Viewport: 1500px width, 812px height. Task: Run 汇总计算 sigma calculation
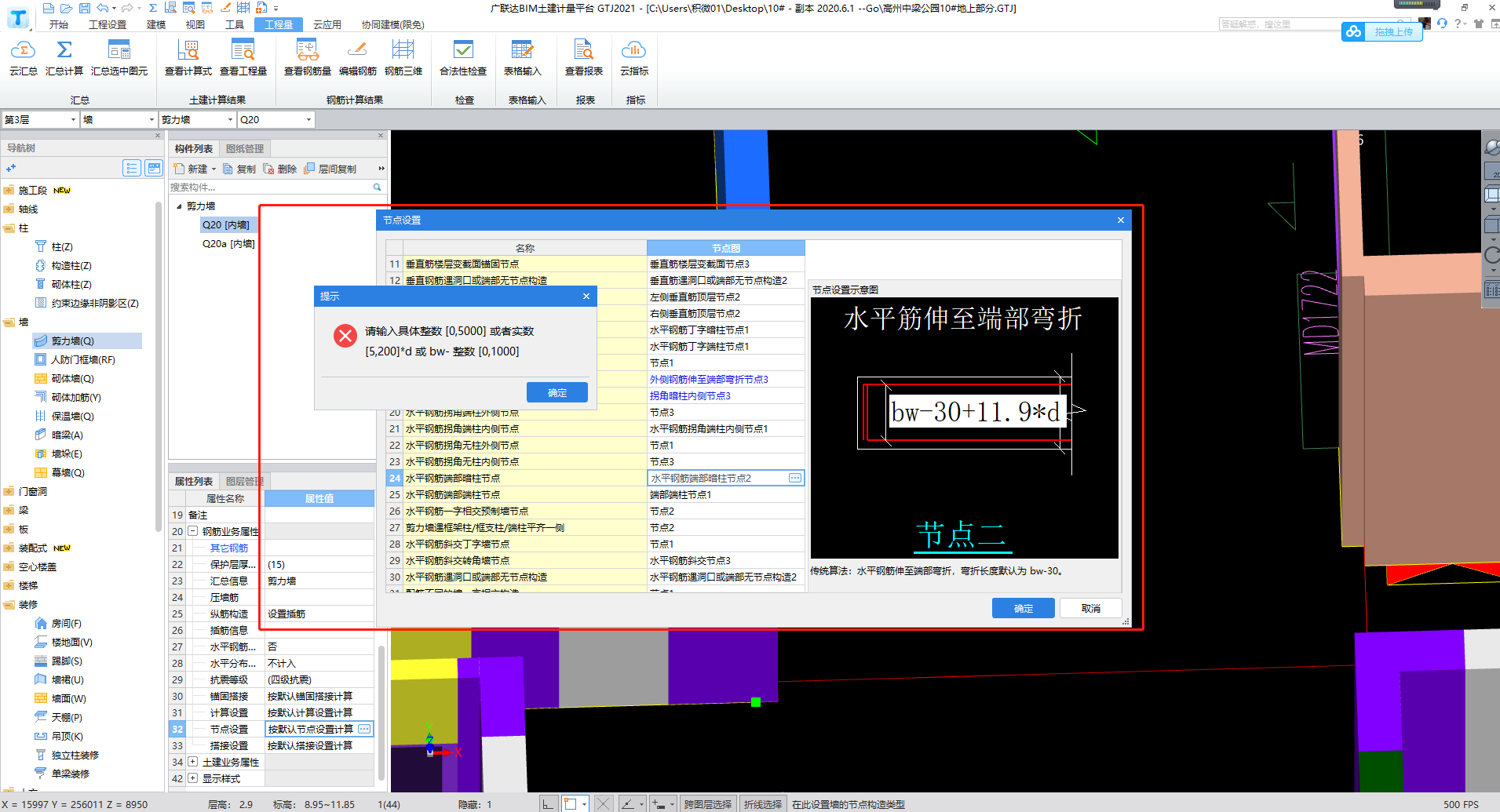click(x=64, y=58)
